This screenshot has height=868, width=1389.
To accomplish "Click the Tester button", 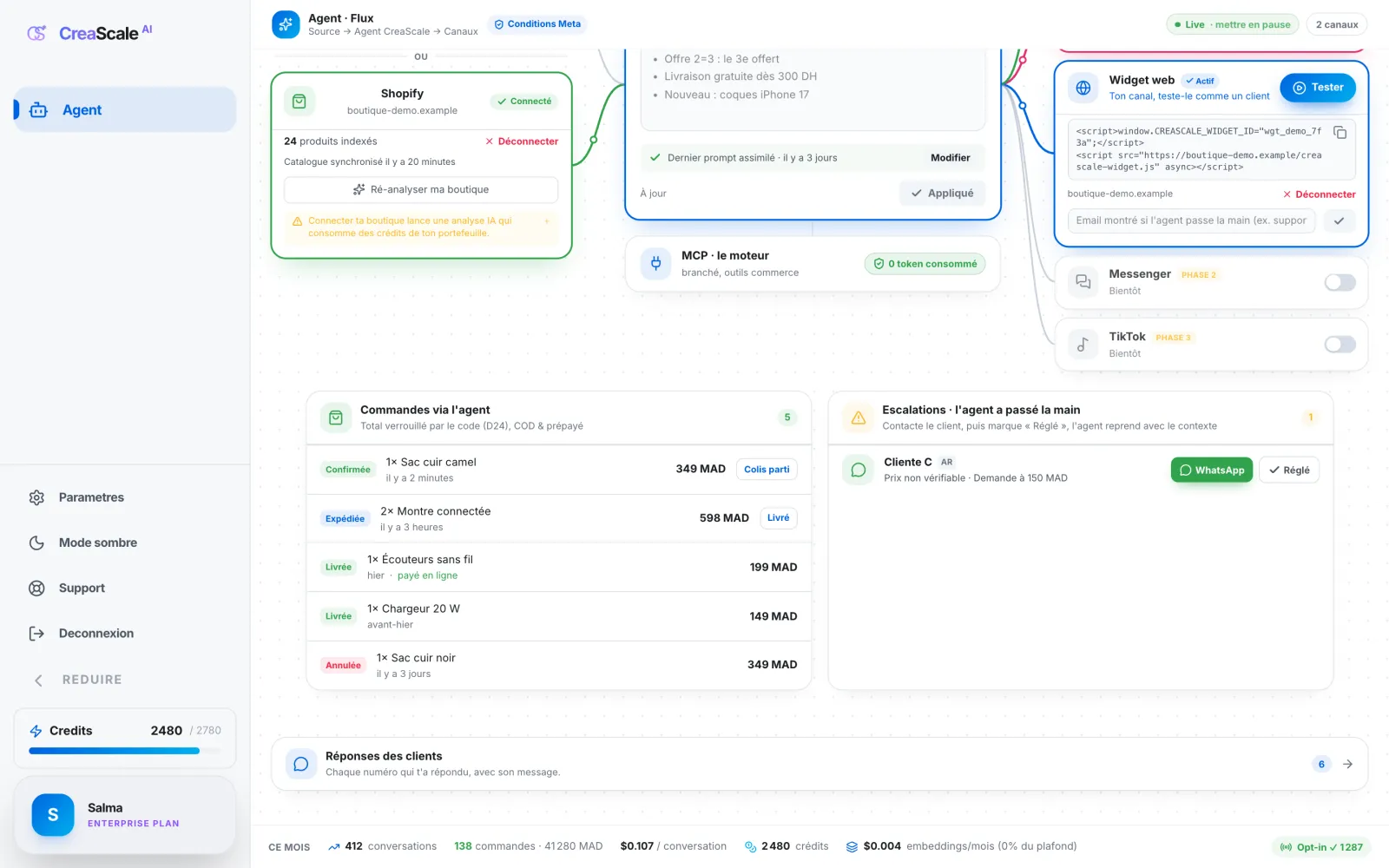I will [1318, 88].
